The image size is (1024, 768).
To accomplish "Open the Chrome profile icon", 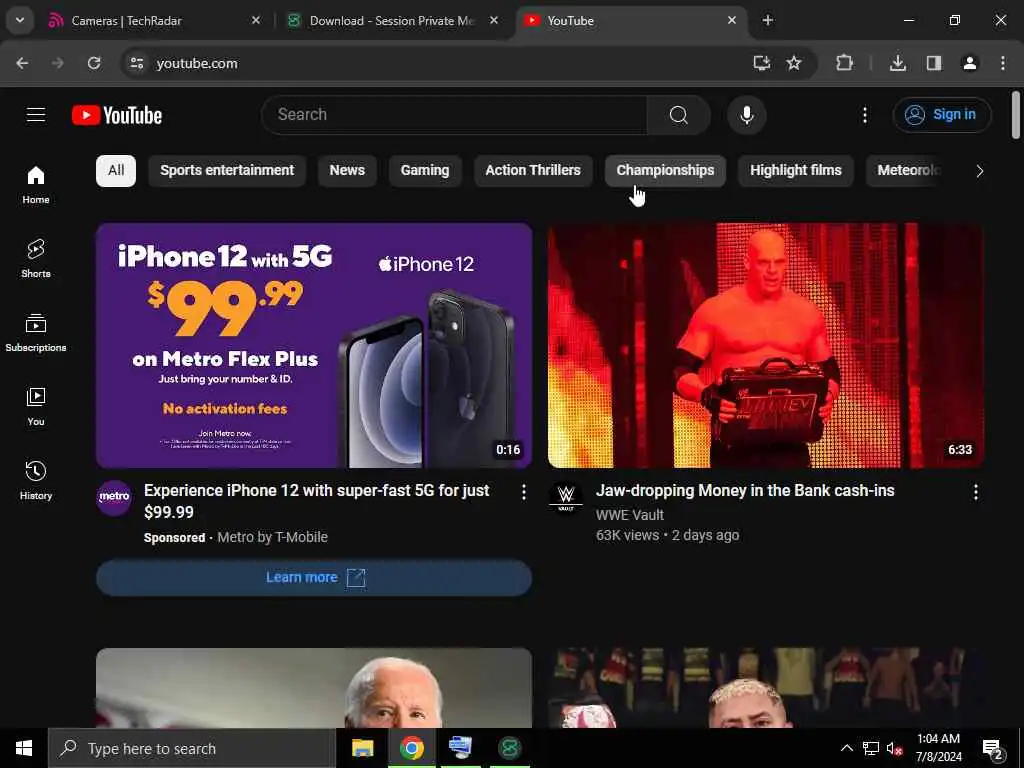I will click(x=970, y=63).
